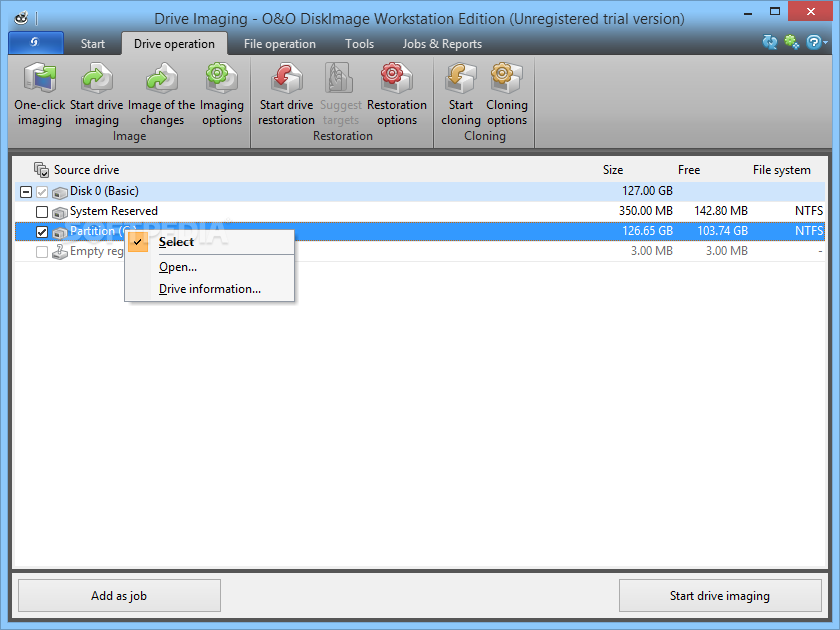Click the Disk 0 drive icon
Screen dimensions: 840x630
(59, 192)
